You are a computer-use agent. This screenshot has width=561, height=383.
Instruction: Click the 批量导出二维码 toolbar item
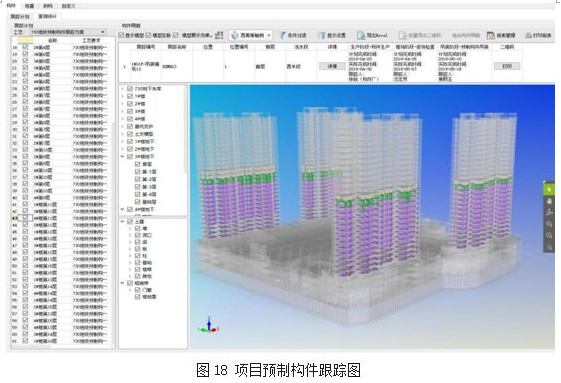click(420, 35)
